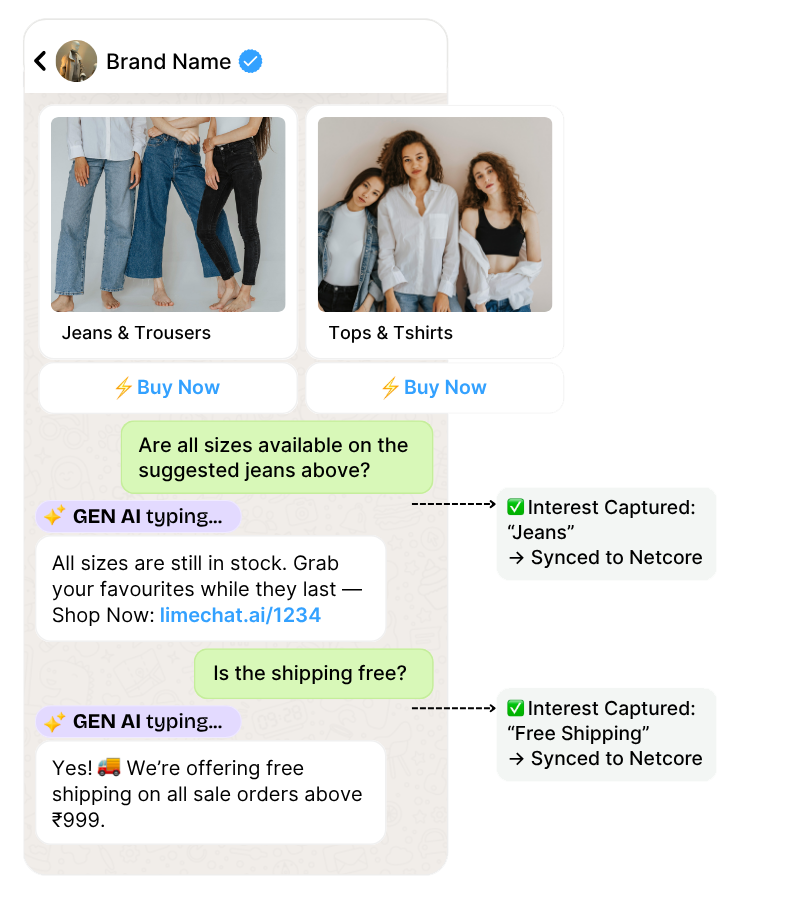Select the 'Is the shipping free?' message
Image resolution: width=797 pixels, height=900 pixels.
313,674
